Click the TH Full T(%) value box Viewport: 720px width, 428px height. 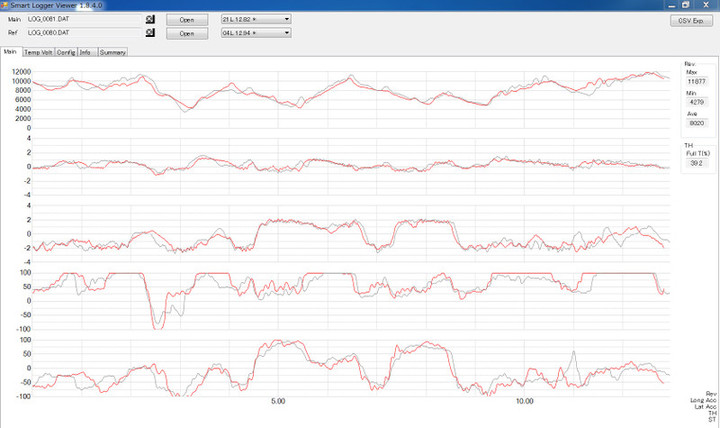point(696,162)
